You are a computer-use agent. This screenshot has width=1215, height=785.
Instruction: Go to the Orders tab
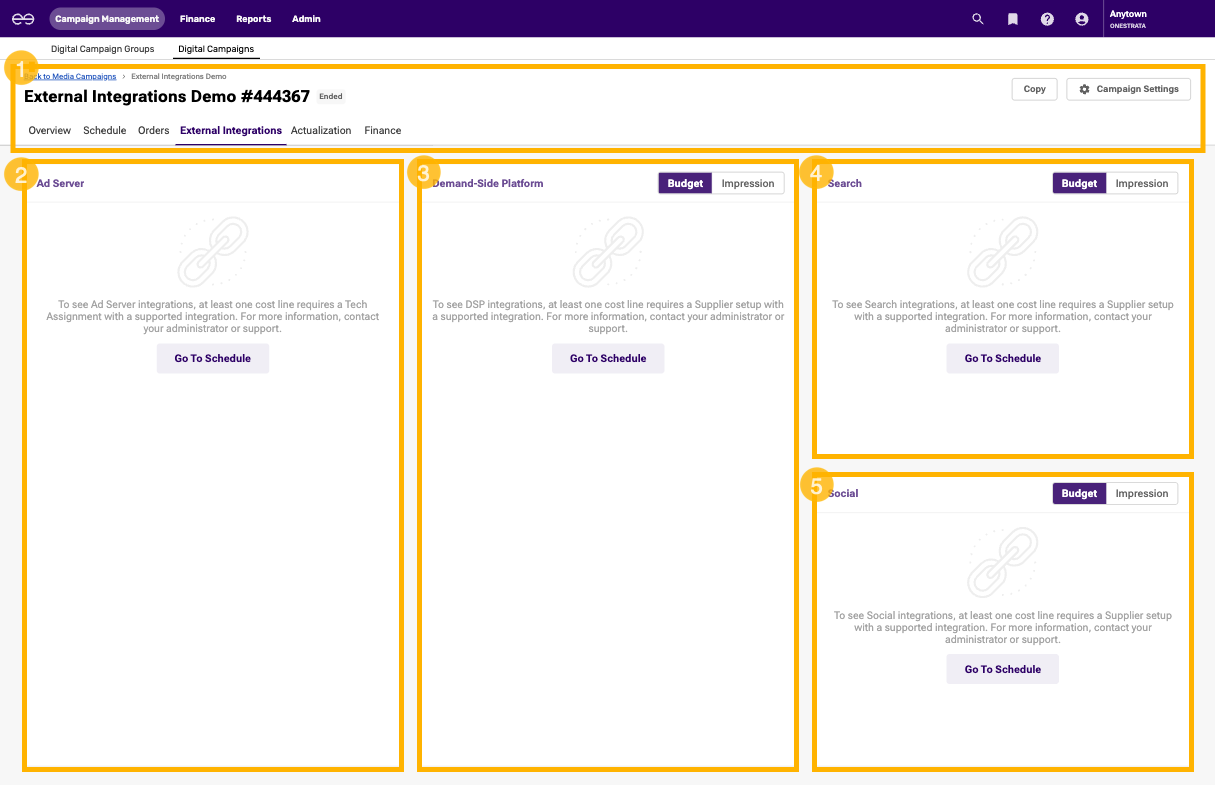click(x=153, y=130)
